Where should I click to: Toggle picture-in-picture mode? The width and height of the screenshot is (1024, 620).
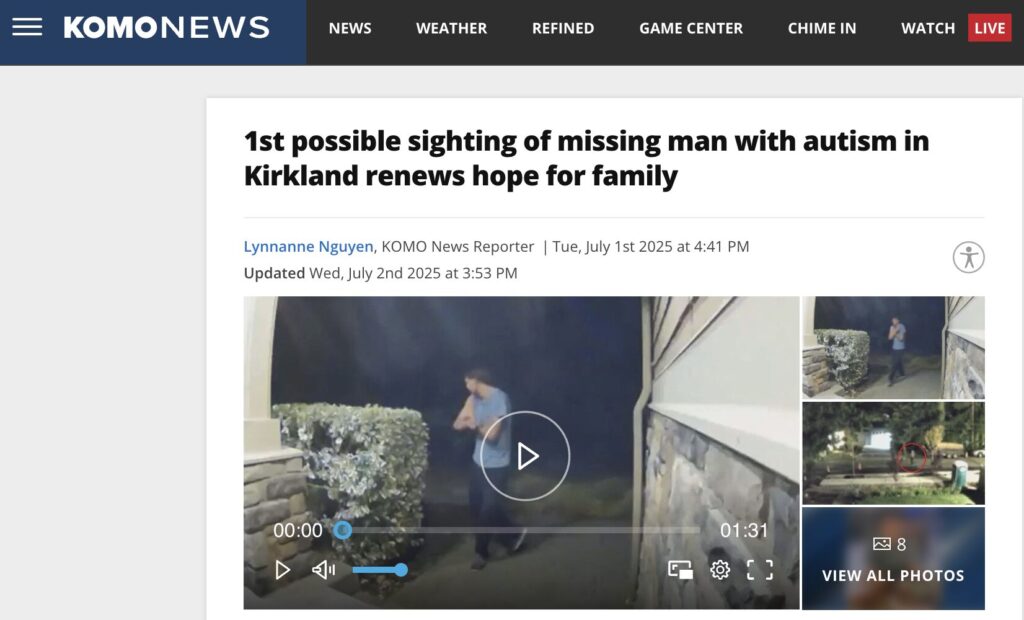pos(680,570)
